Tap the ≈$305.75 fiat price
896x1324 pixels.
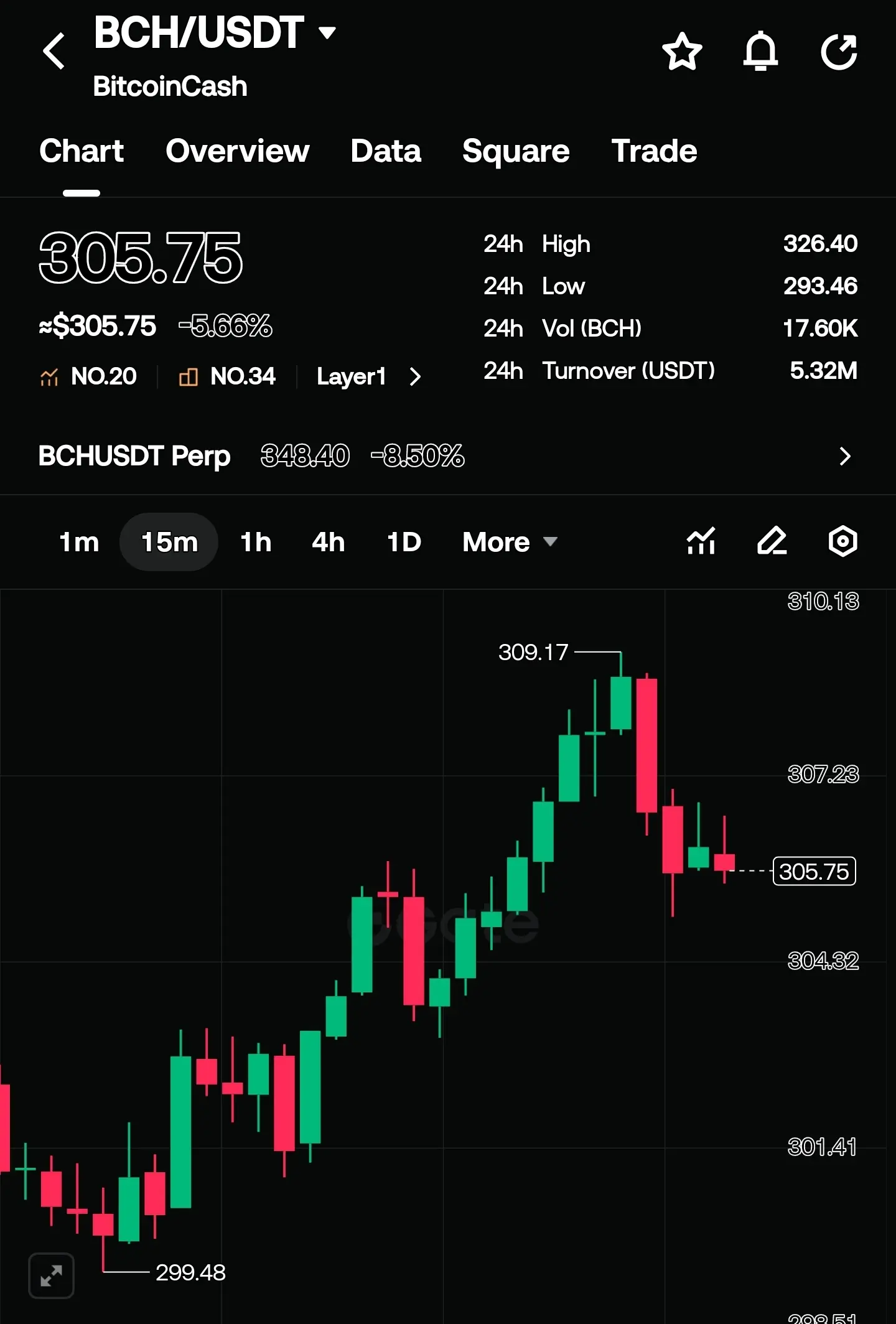click(x=98, y=325)
